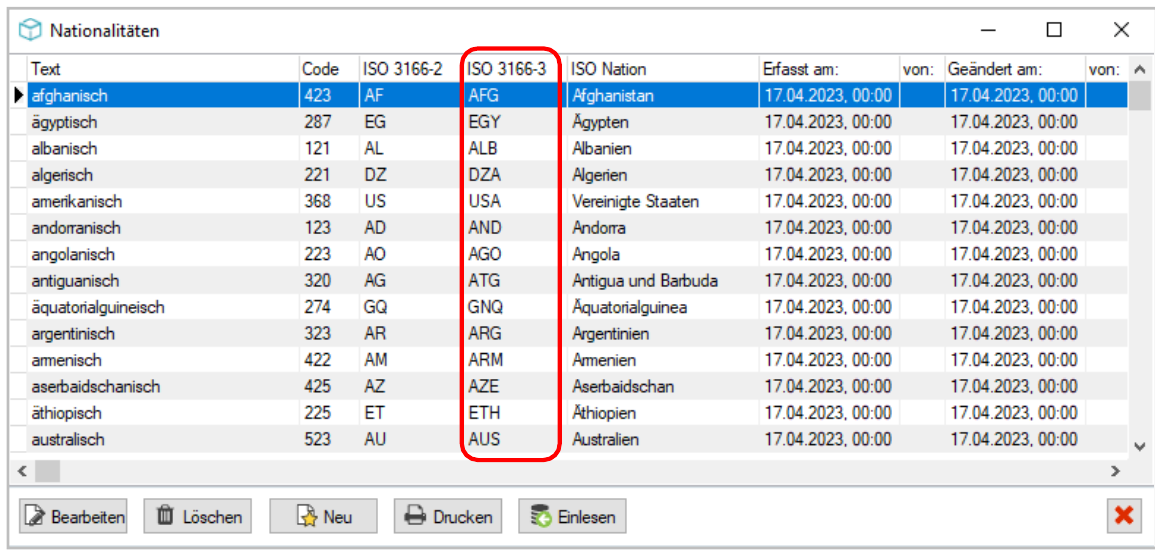Select the row 'albanisch'
The image size is (1155, 552).
click(570, 148)
